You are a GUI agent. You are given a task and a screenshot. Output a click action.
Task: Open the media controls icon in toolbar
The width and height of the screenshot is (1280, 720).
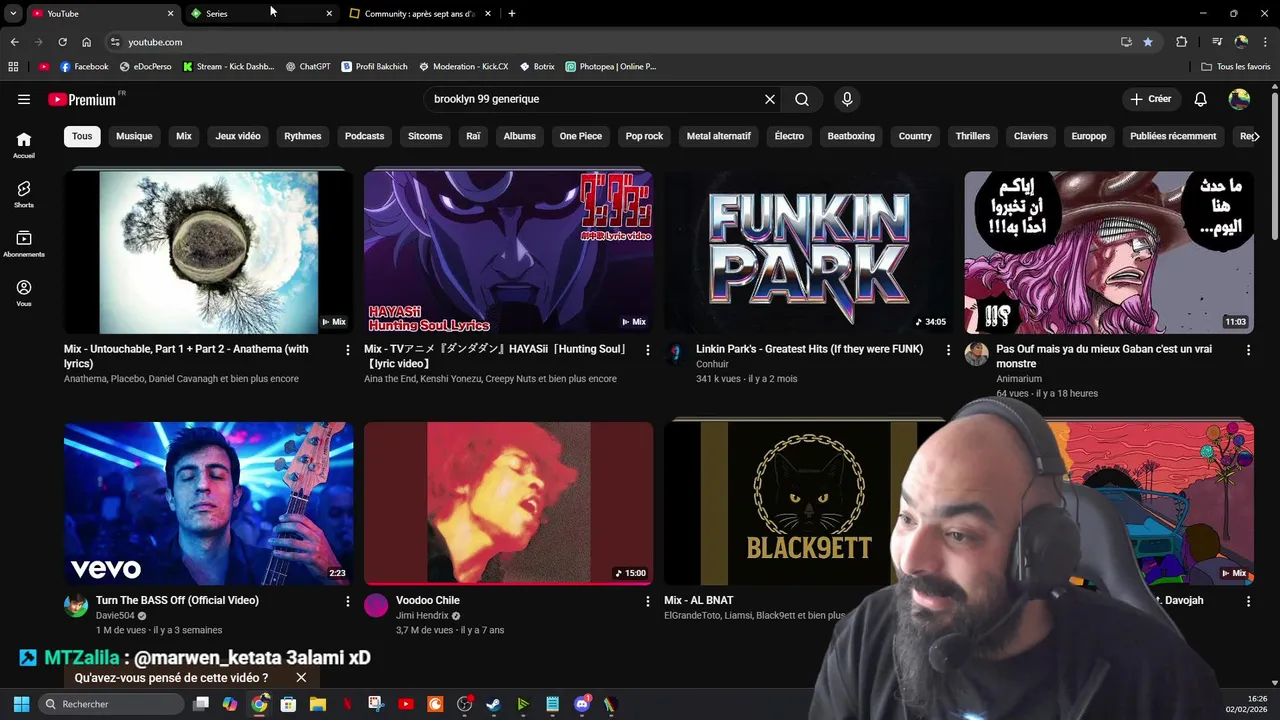pyautogui.click(x=1217, y=42)
